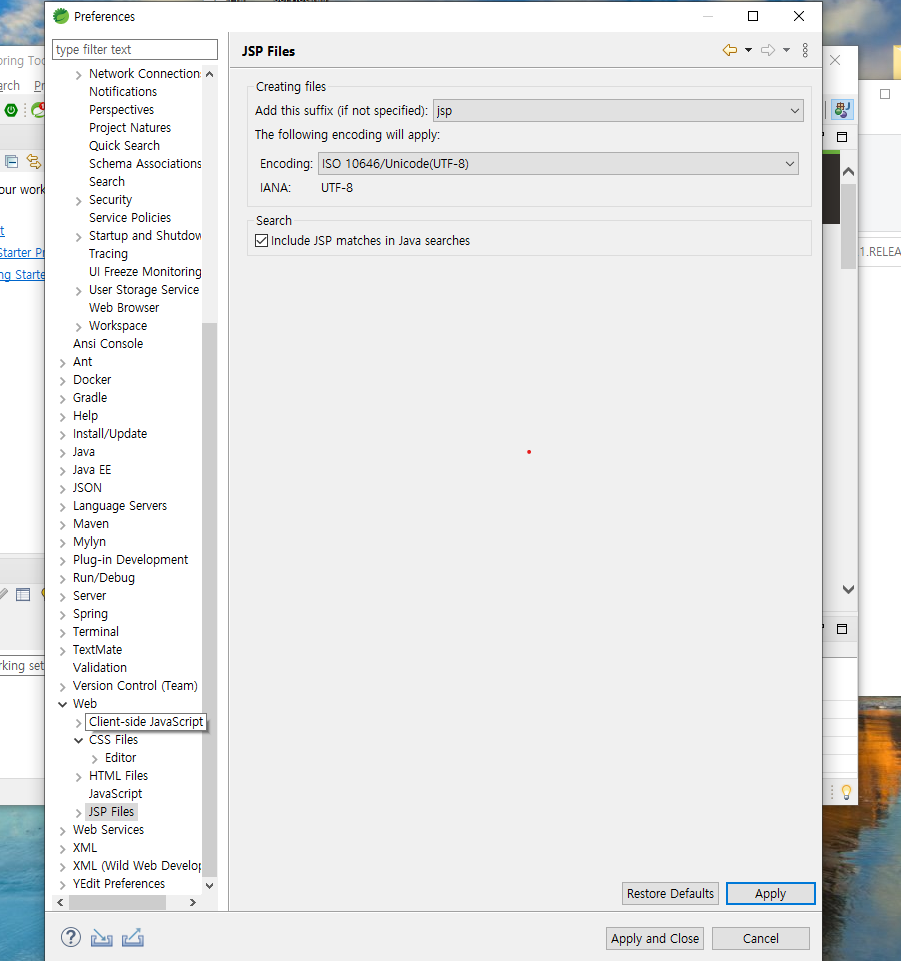Select YEdit Preferences entry

click(119, 884)
